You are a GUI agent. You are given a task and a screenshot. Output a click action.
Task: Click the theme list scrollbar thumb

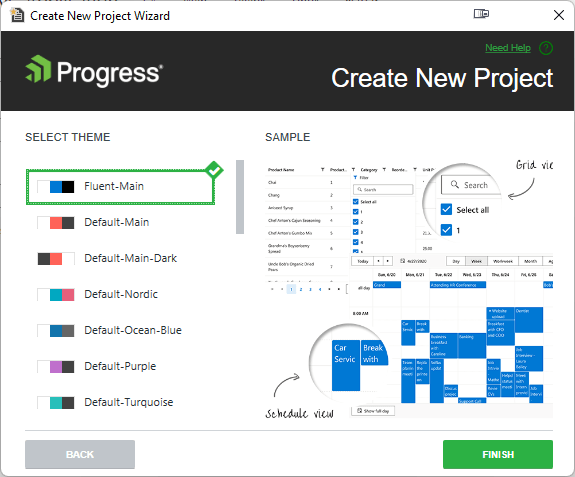coord(240,197)
